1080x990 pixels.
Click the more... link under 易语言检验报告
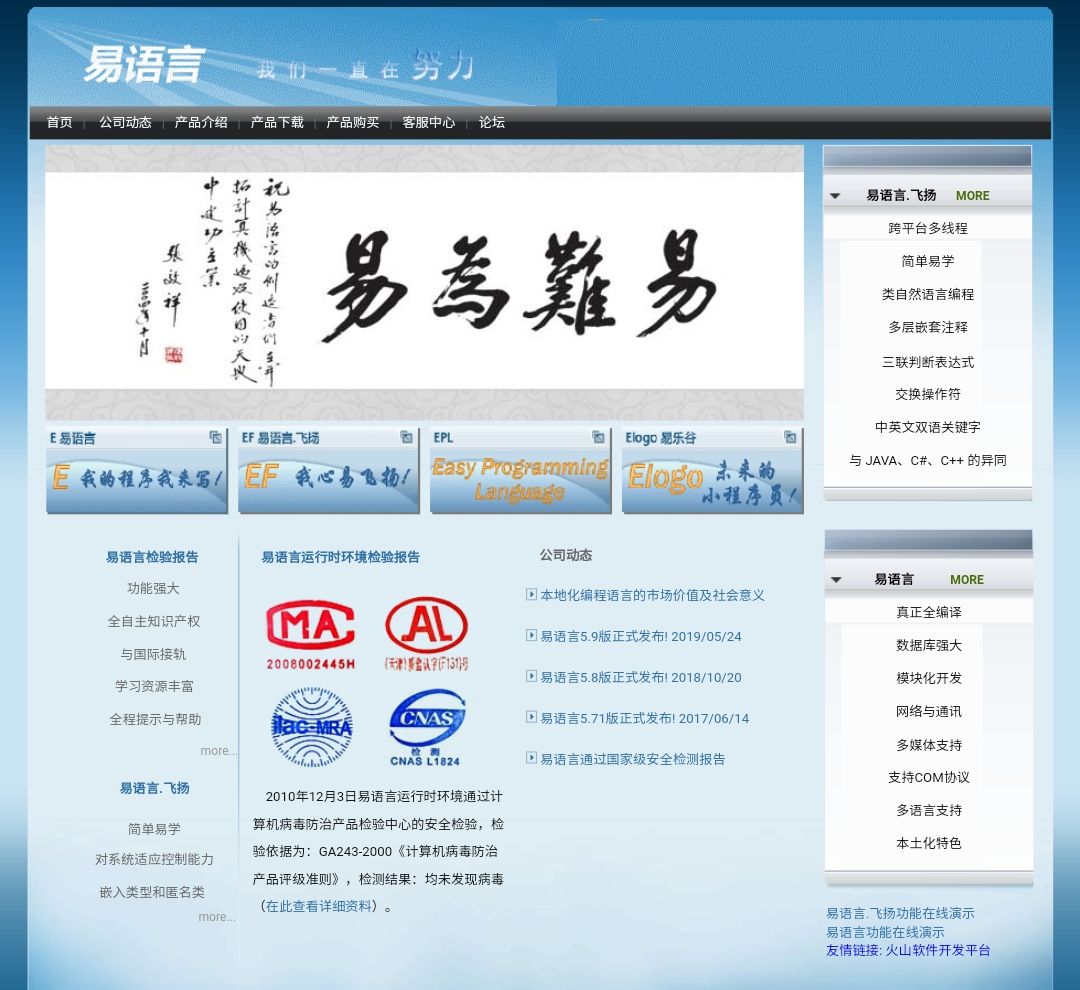coord(218,751)
